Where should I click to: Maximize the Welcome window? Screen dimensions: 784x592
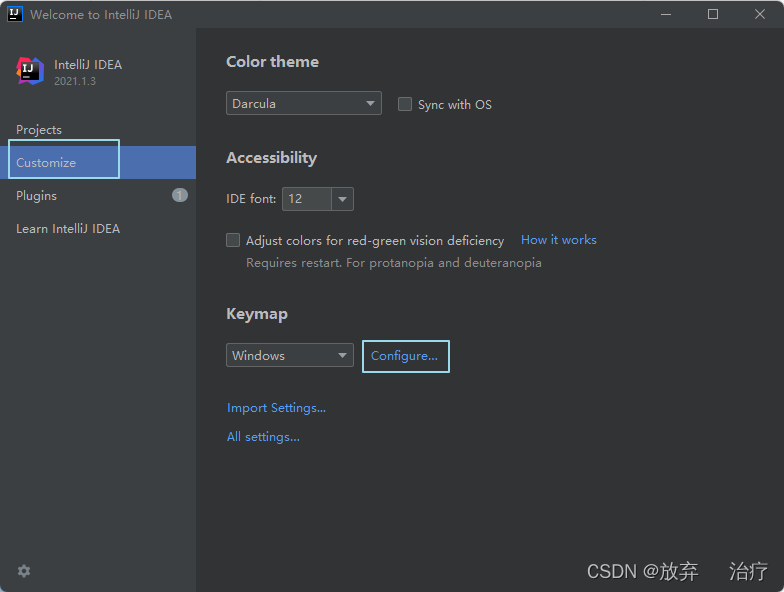(x=713, y=14)
